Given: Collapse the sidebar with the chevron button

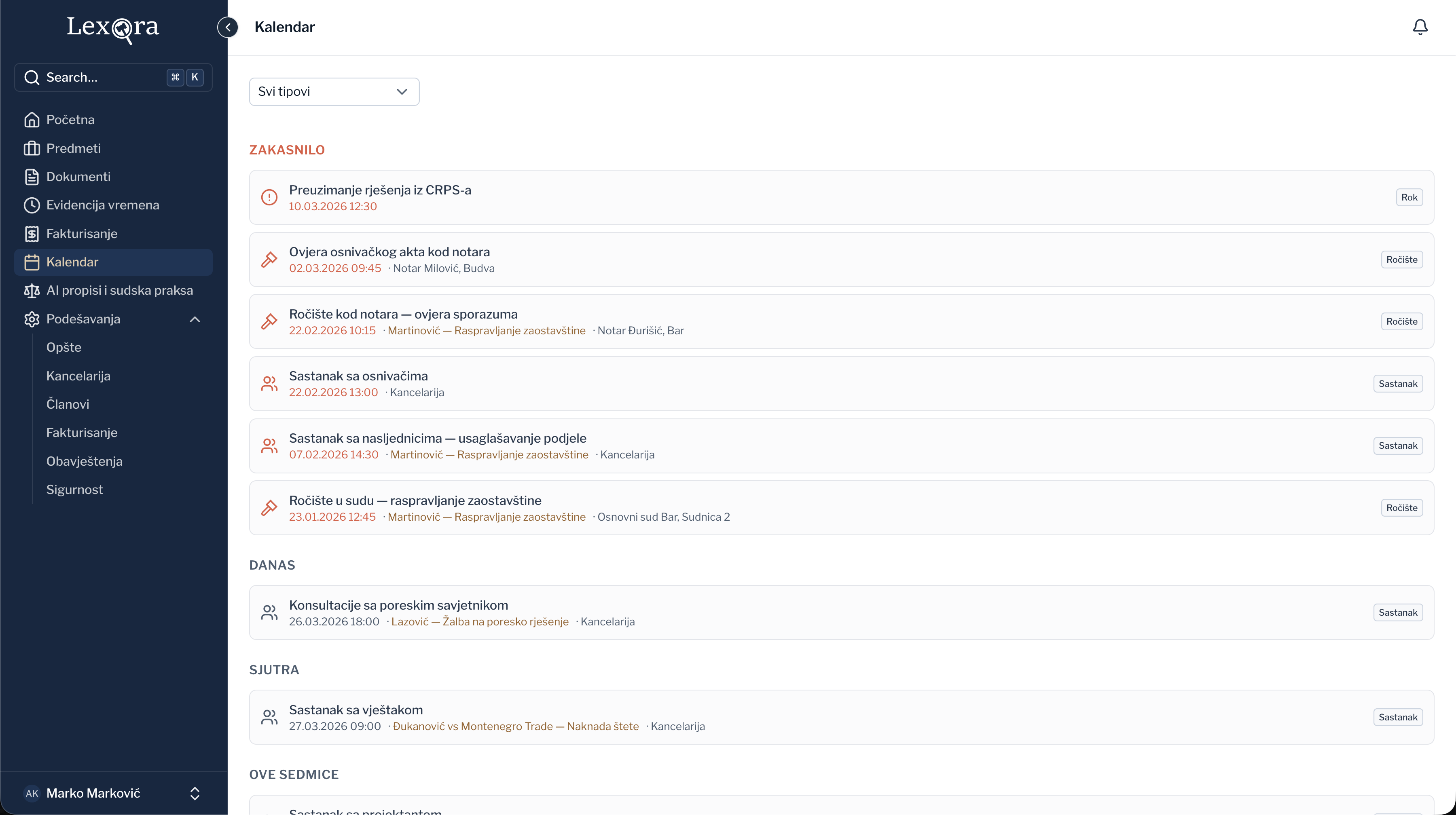Looking at the screenshot, I should point(228,27).
